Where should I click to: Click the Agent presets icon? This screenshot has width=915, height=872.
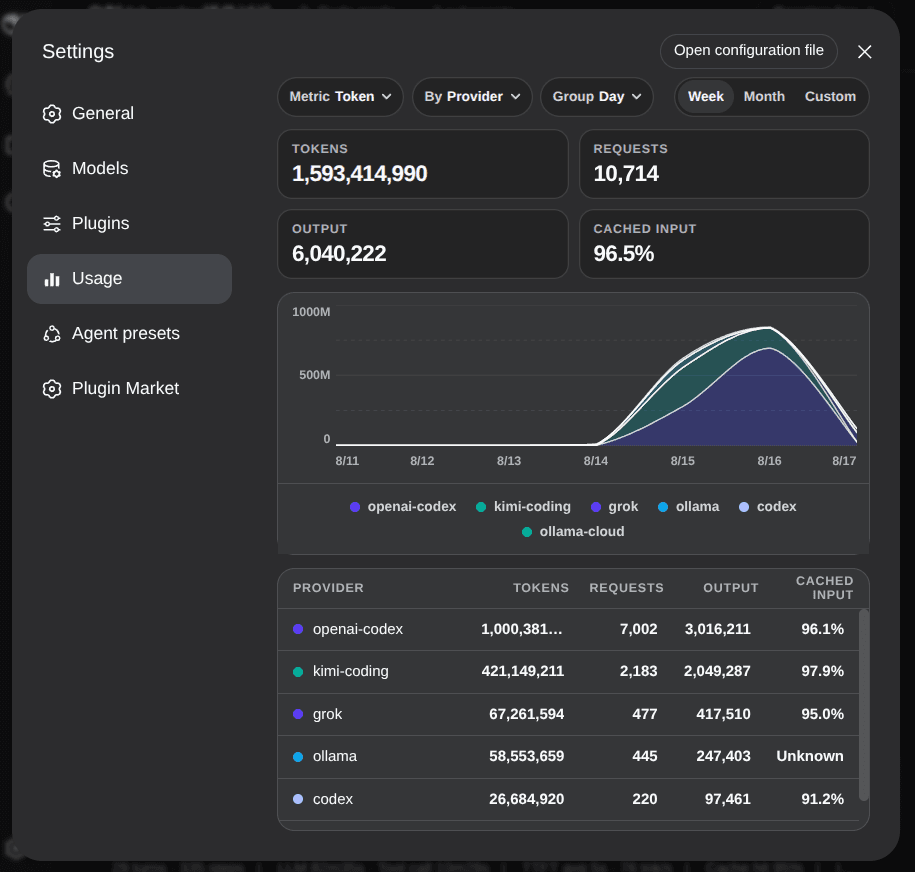(x=52, y=334)
